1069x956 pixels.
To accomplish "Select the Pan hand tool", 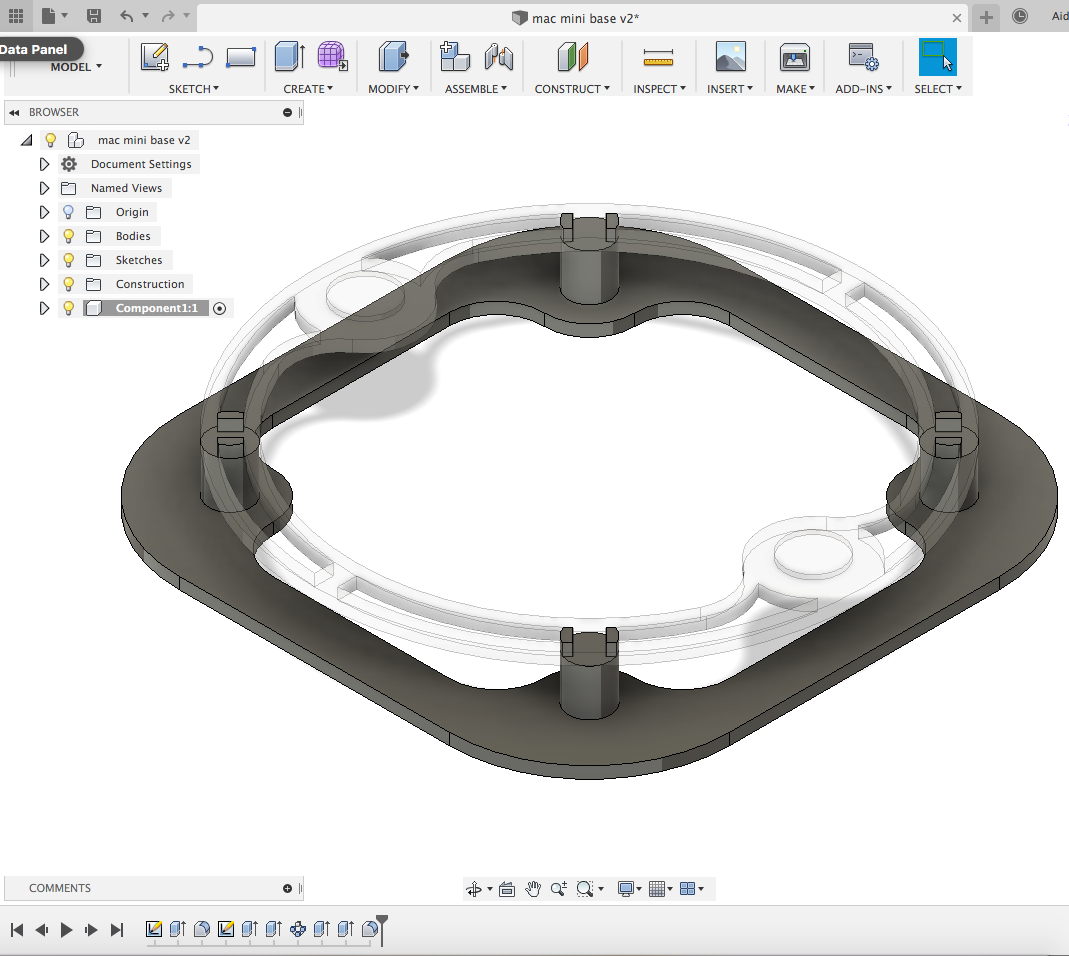I will click(x=533, y=888).
